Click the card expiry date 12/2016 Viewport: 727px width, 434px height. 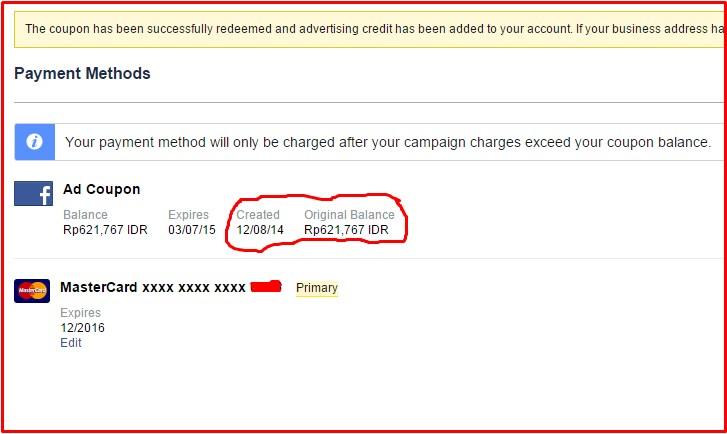[82, 328]
